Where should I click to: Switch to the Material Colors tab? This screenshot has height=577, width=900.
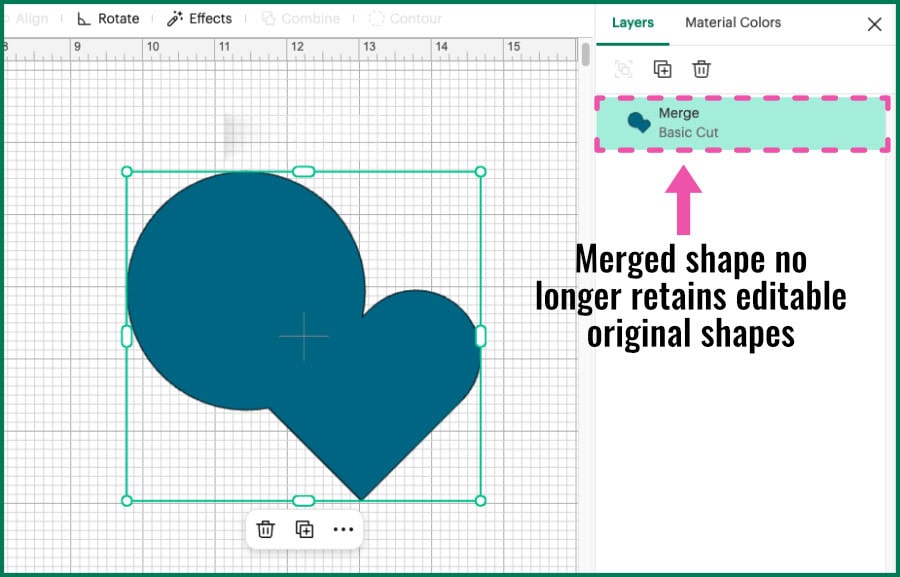tap(733, 22)
